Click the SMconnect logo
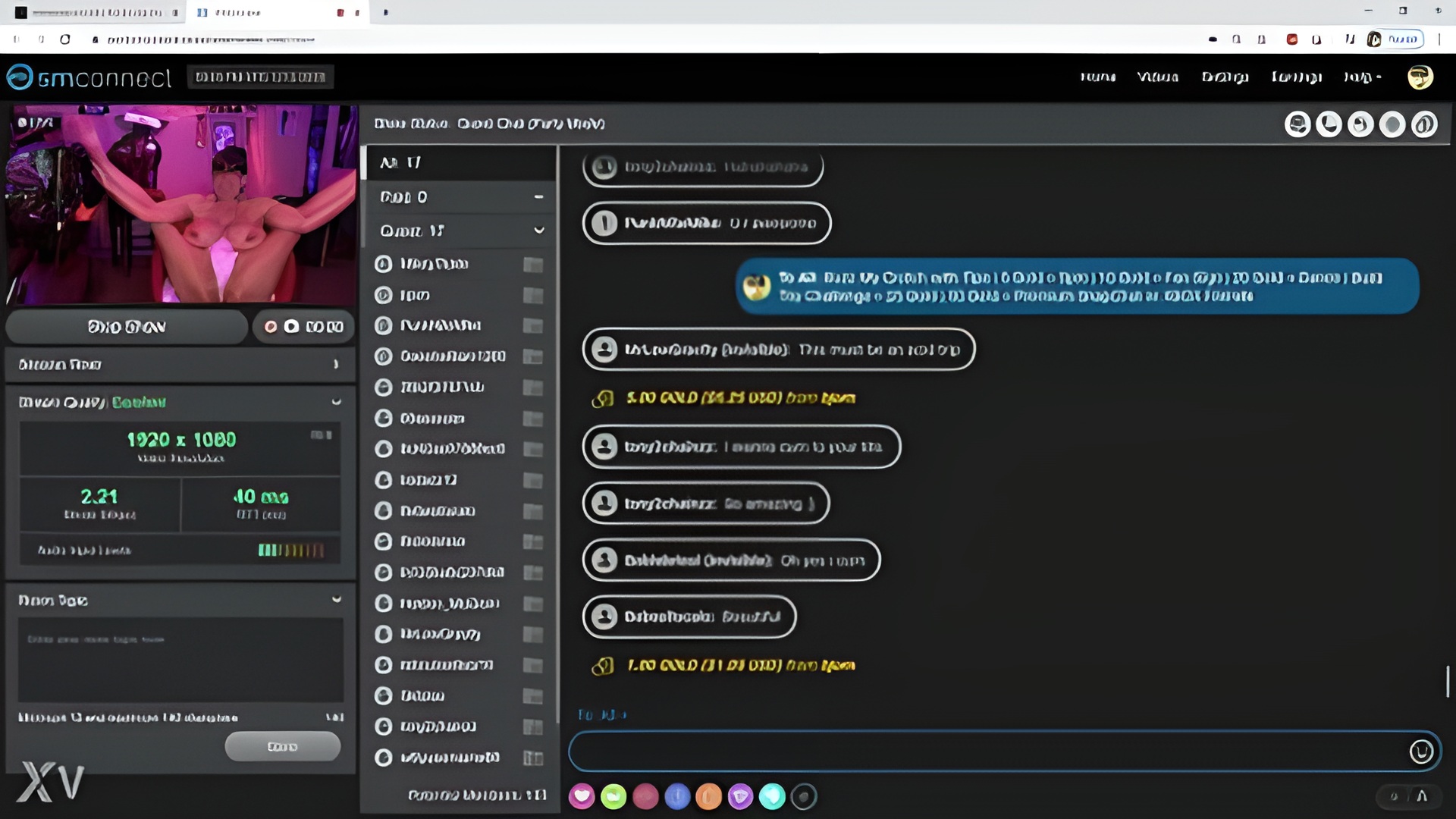Viewport: 1456px width, 819px height. pos(89,77)
